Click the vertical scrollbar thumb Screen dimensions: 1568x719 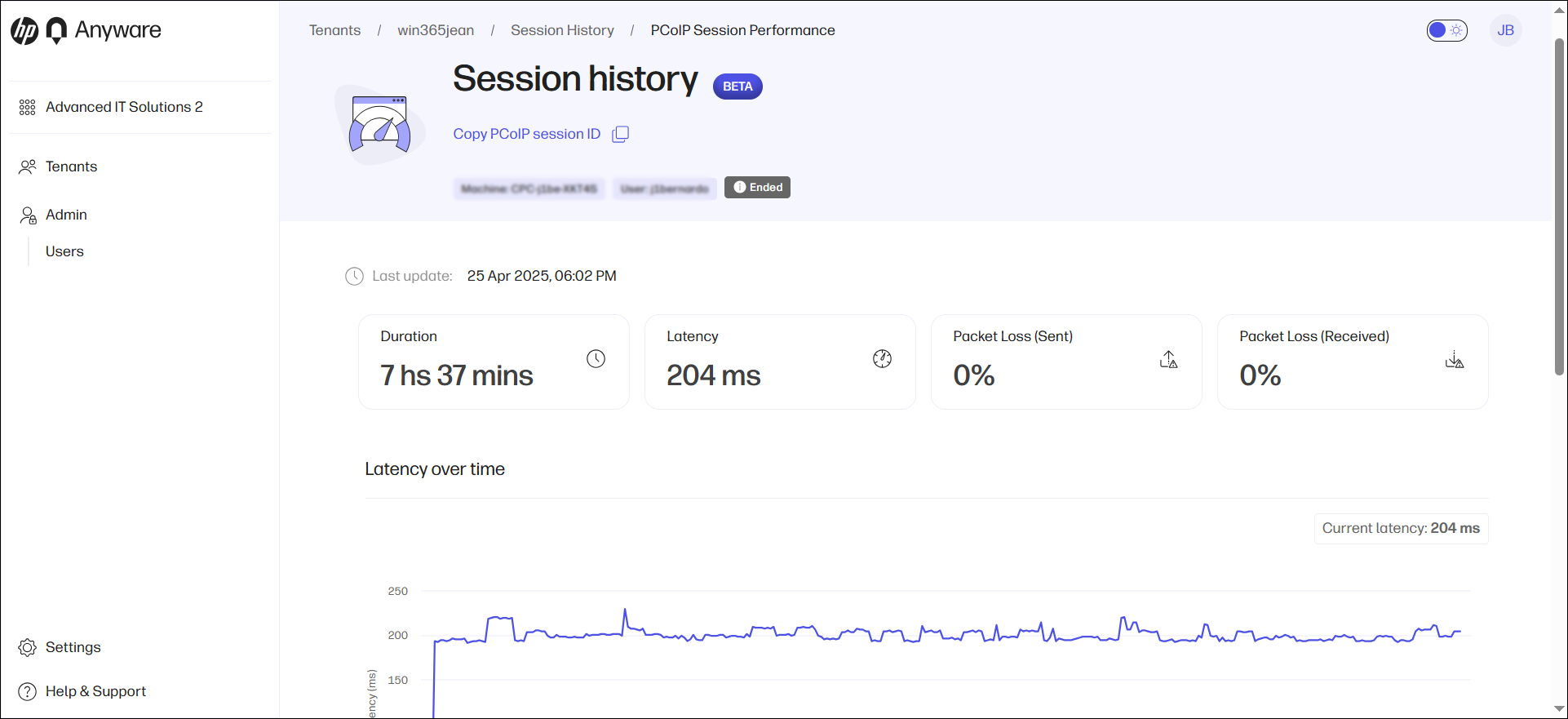click(1559, 206)
